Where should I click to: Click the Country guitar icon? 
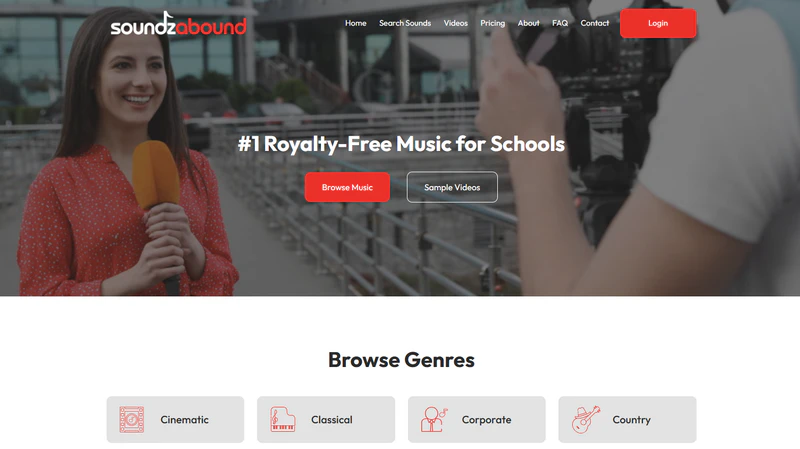tap(586, 419)
